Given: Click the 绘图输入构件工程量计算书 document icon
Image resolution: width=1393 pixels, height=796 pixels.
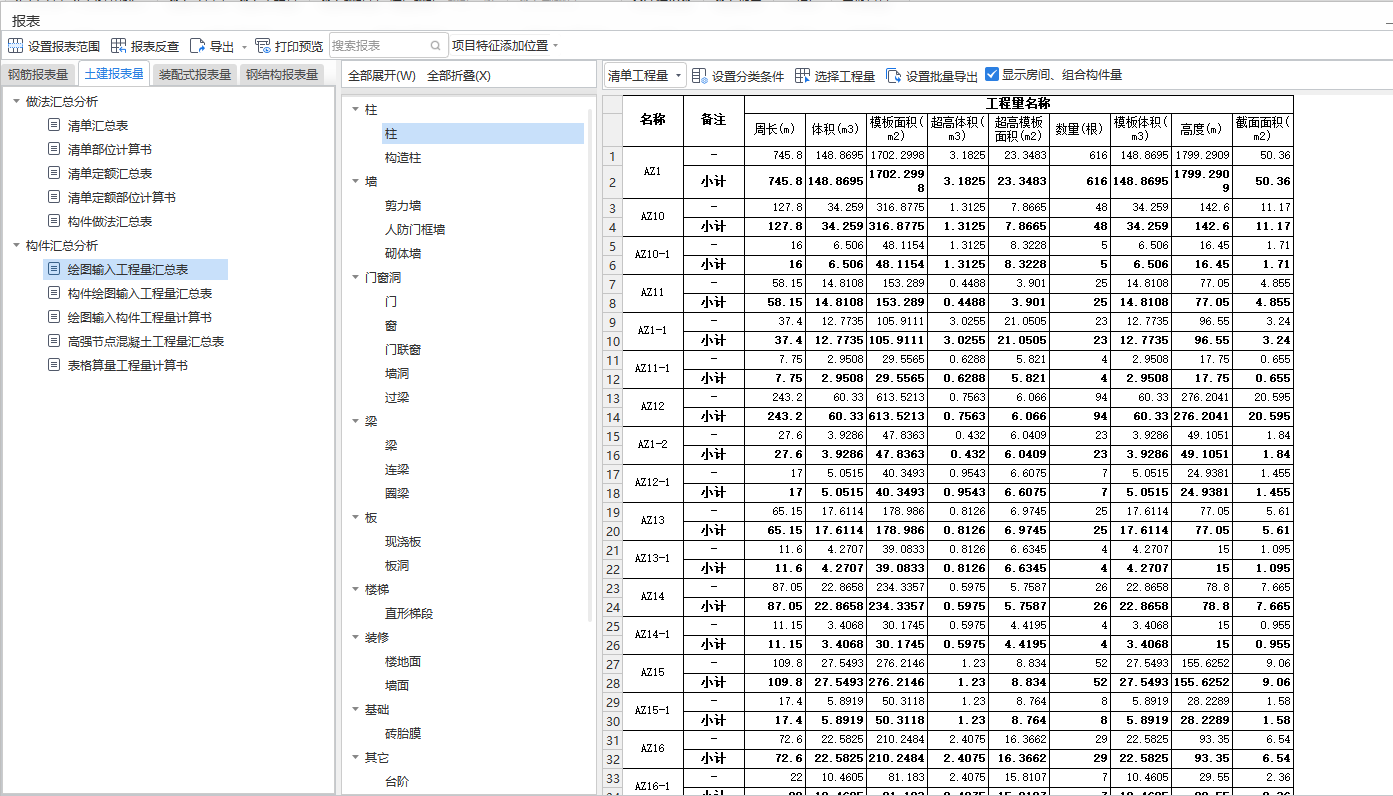Looking at the screenshot, I should (x=54, y=317).
